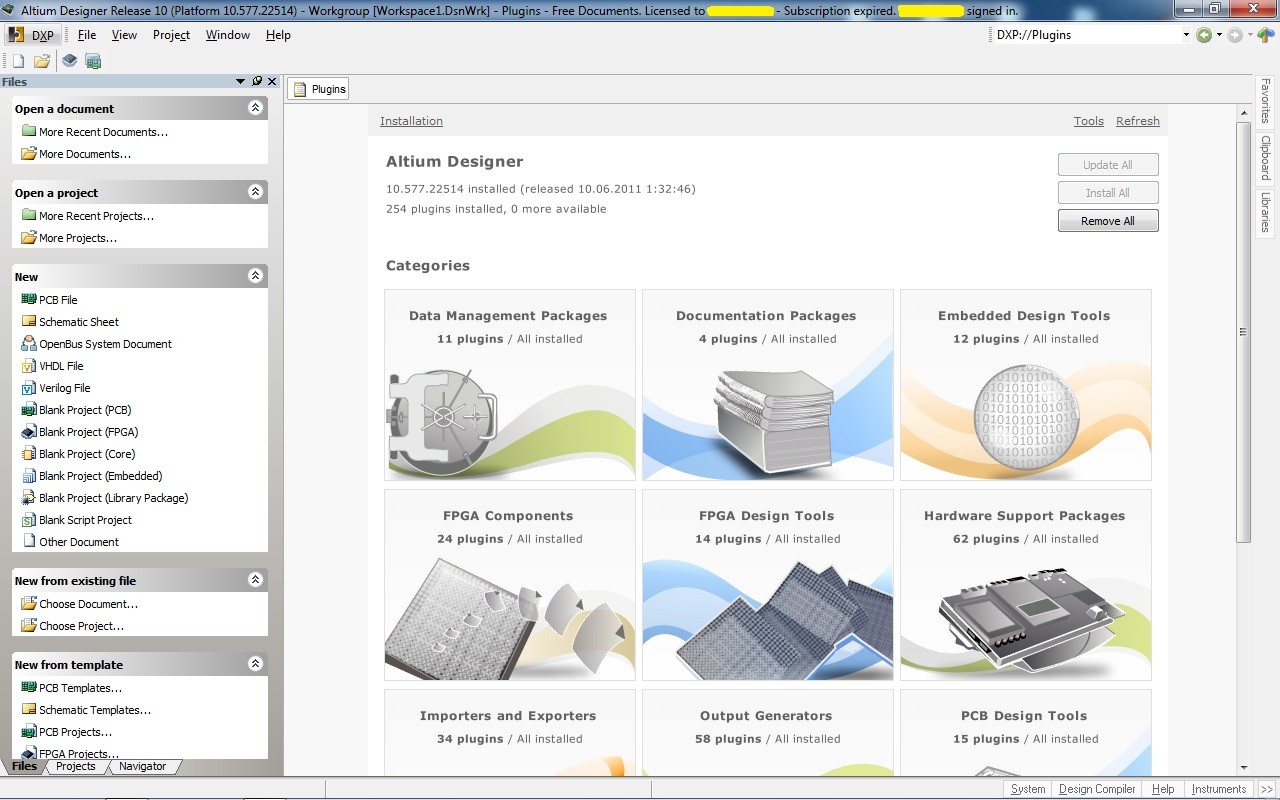Open the Project menu
Screen dimensions: 1280x800
(171, 35)
